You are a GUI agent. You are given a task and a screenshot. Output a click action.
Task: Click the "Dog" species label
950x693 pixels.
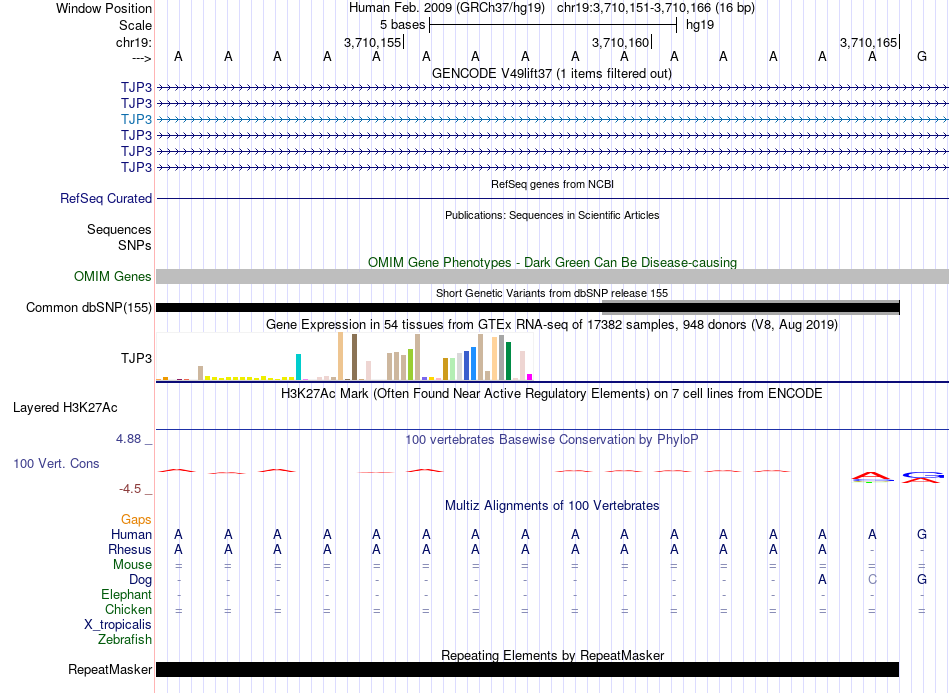(141, 580)
